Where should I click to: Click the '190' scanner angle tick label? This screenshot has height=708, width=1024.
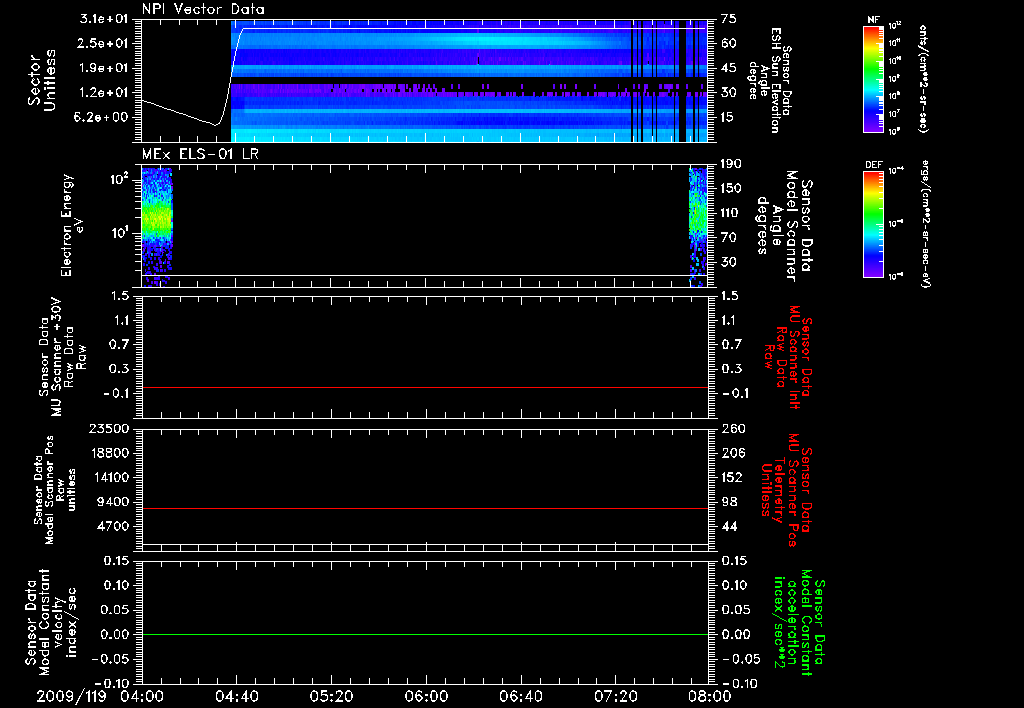point(731,164)
